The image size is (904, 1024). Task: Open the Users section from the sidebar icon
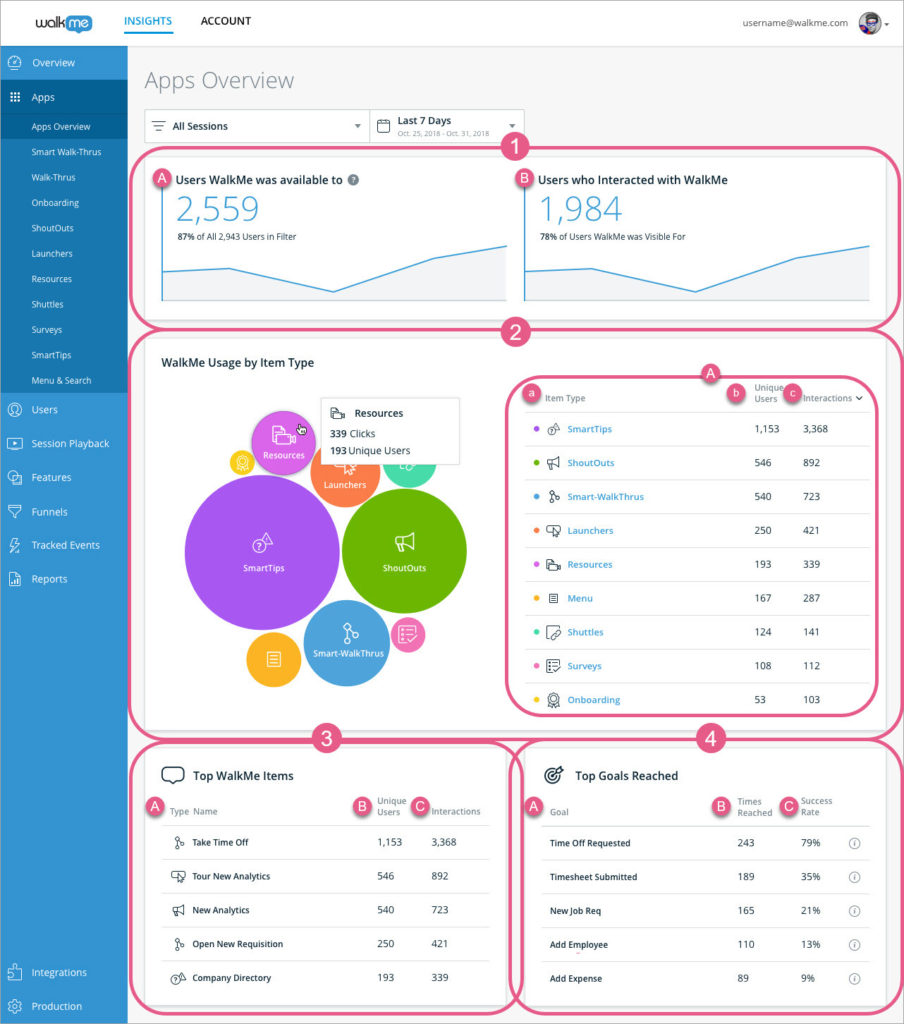click(14, 409)
